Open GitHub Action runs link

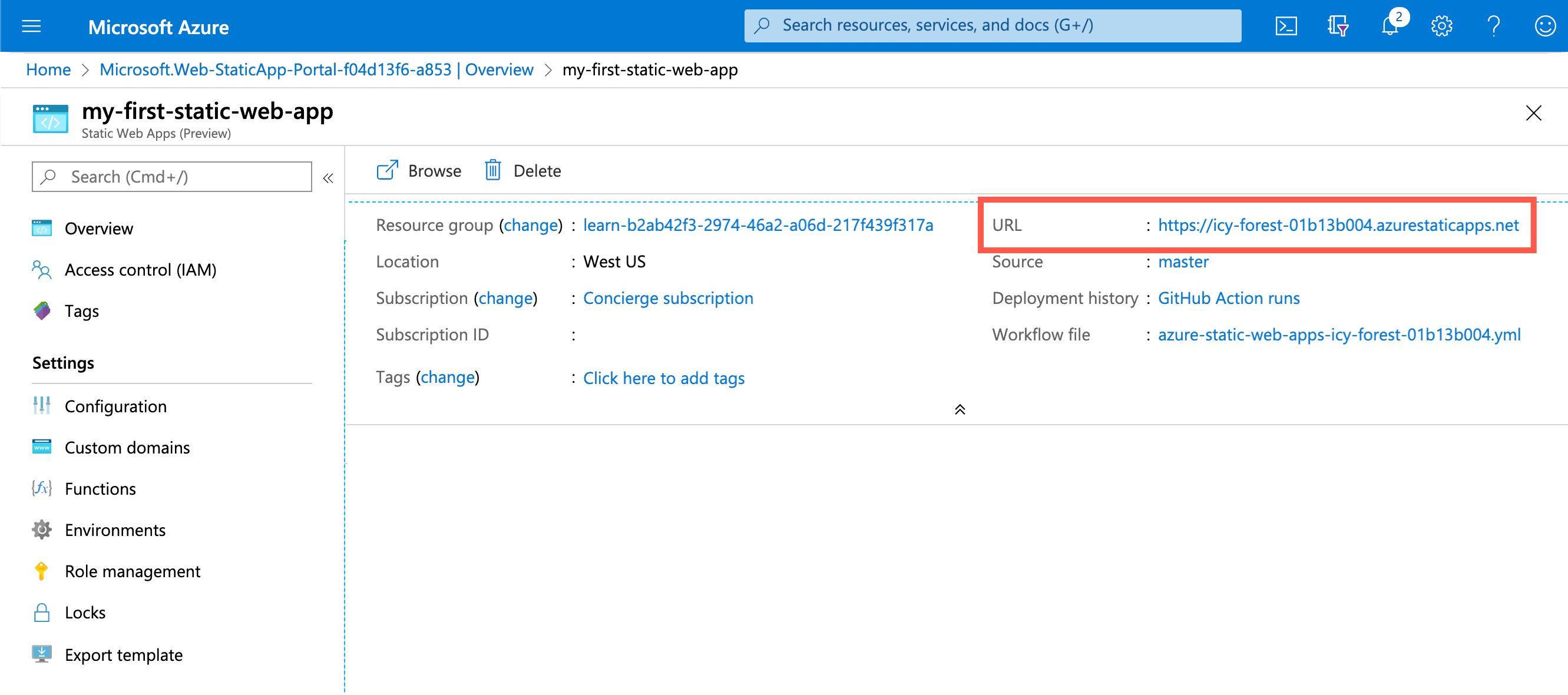[x=1228, y=298]
